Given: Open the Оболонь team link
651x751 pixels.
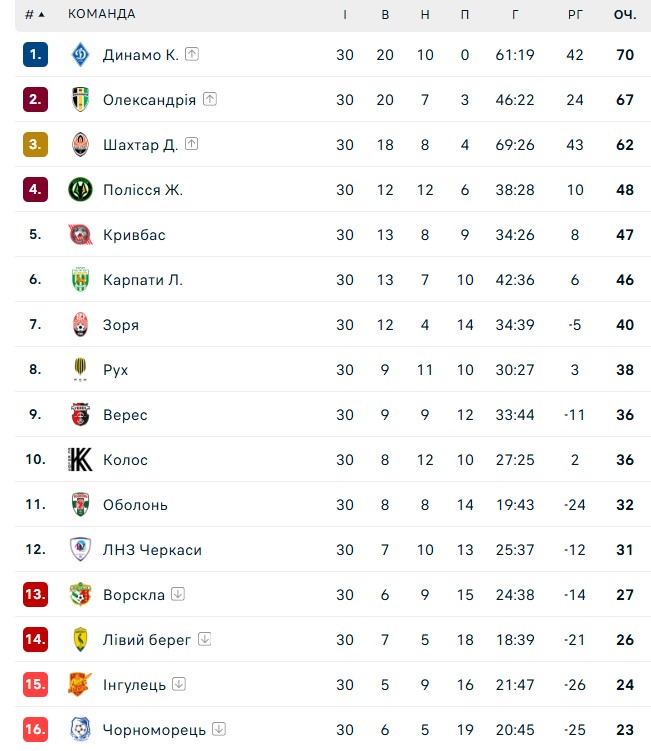Looking at the screenshot, I should point(135,505).
